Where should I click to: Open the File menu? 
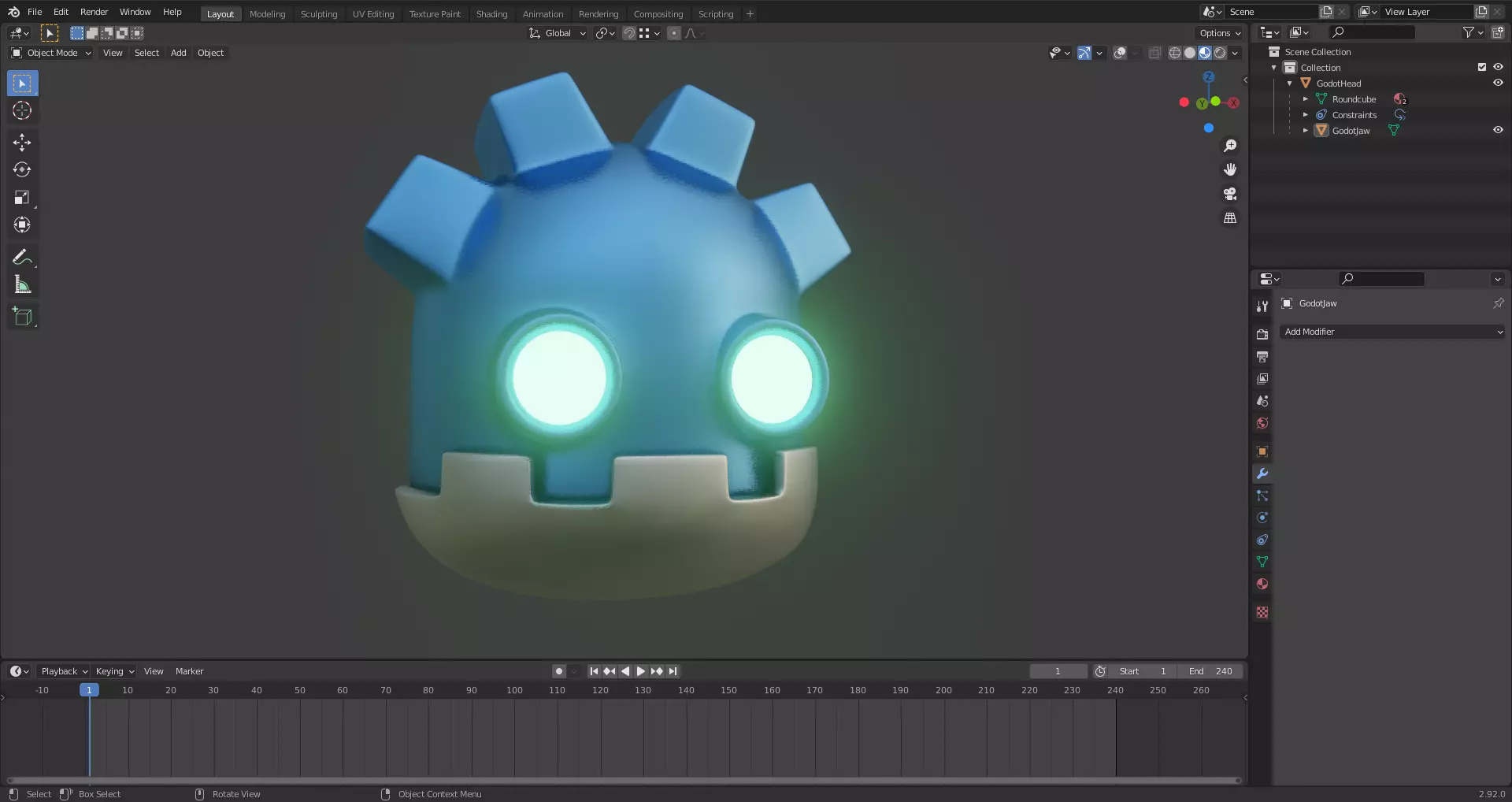point(35,12)
